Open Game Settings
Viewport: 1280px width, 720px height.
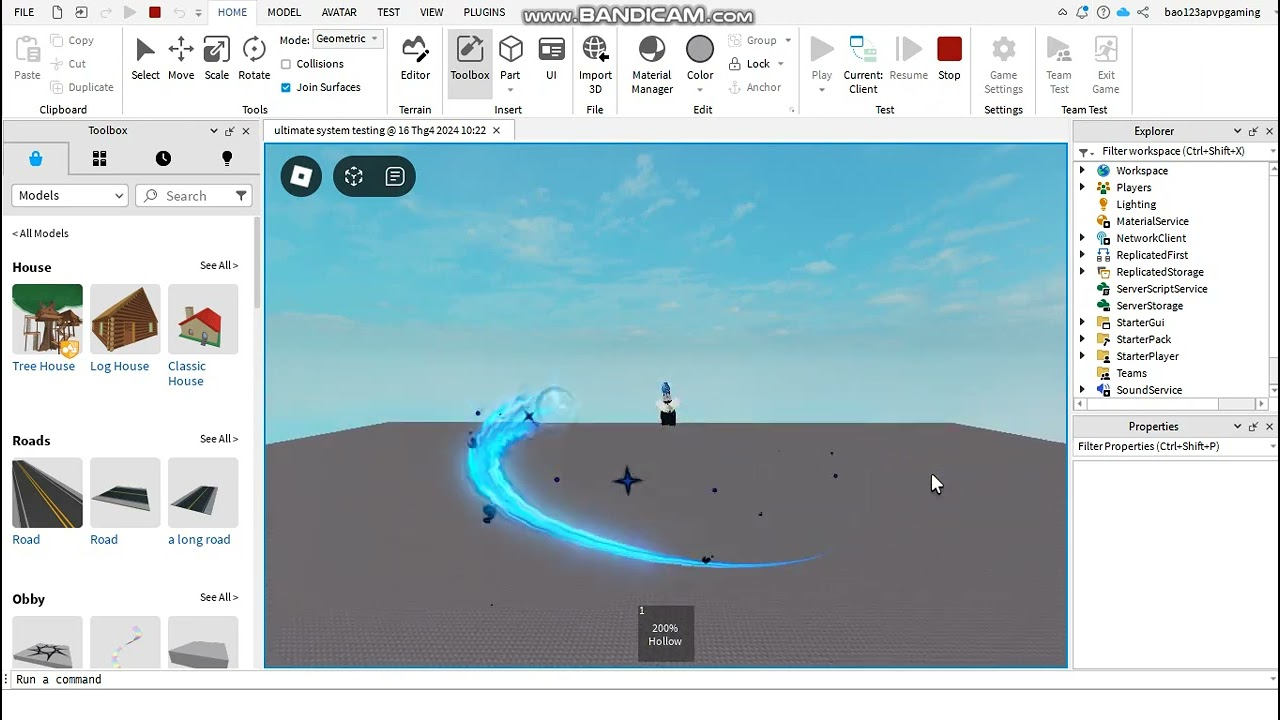pos(1003,64)
